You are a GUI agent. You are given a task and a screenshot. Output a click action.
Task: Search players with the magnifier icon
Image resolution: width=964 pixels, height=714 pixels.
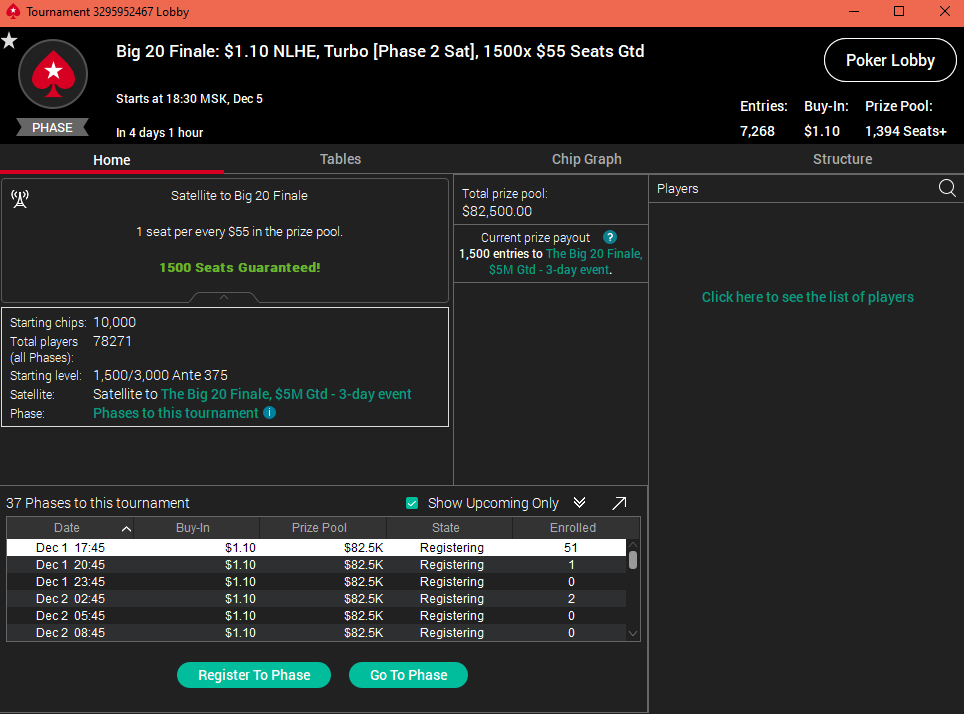click(947, 188)
